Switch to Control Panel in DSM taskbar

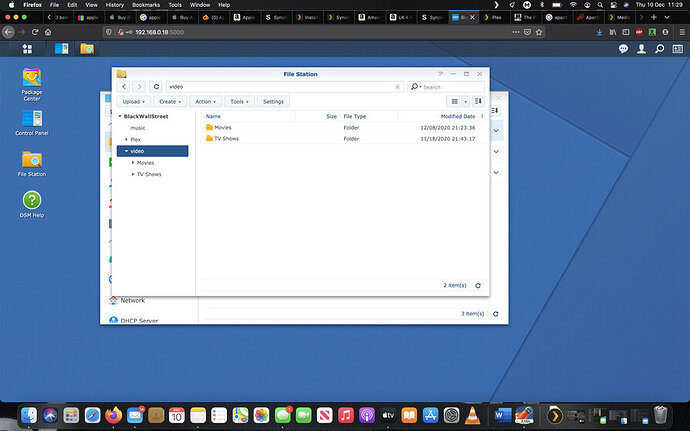tap(62, 49)
